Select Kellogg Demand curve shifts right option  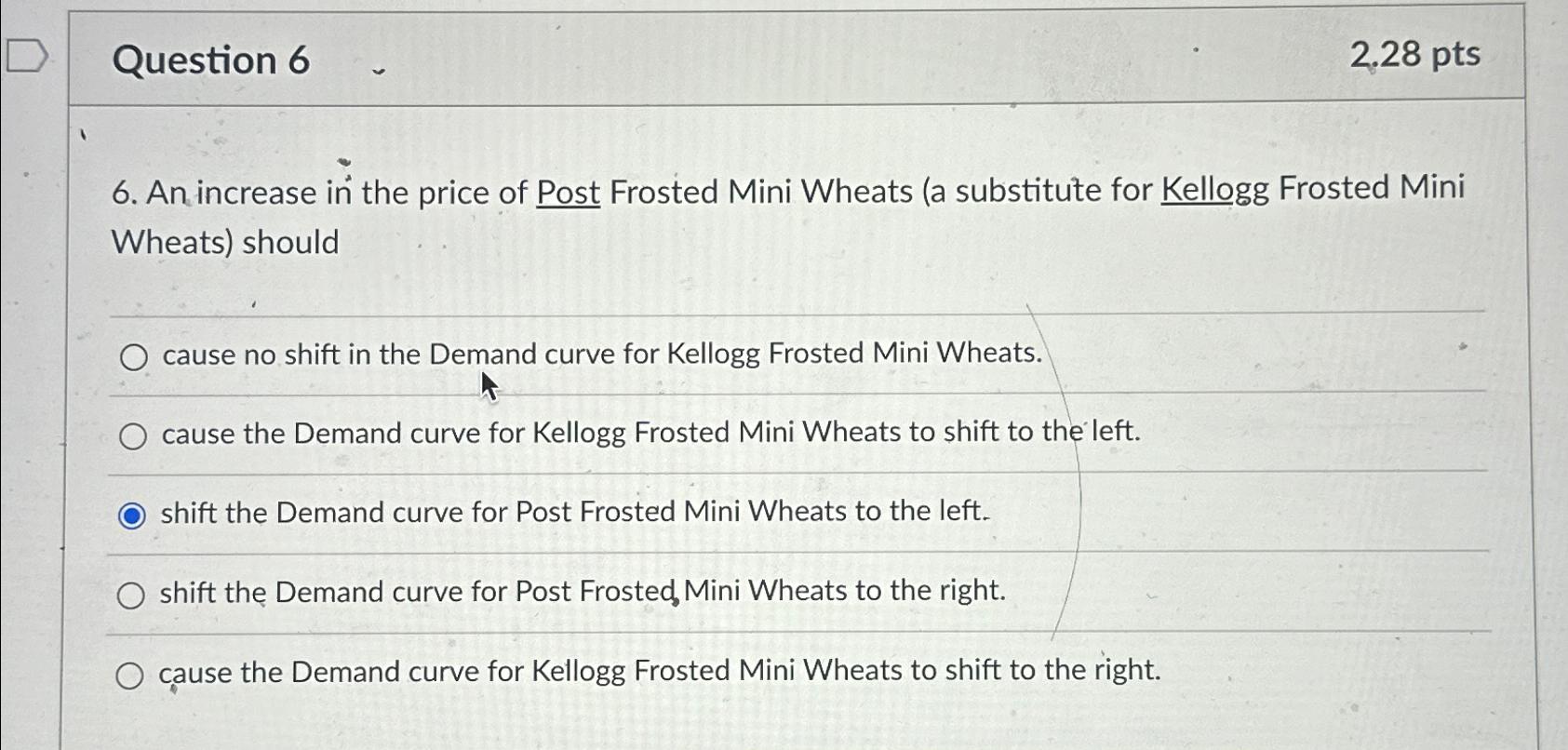pos(133,673)
